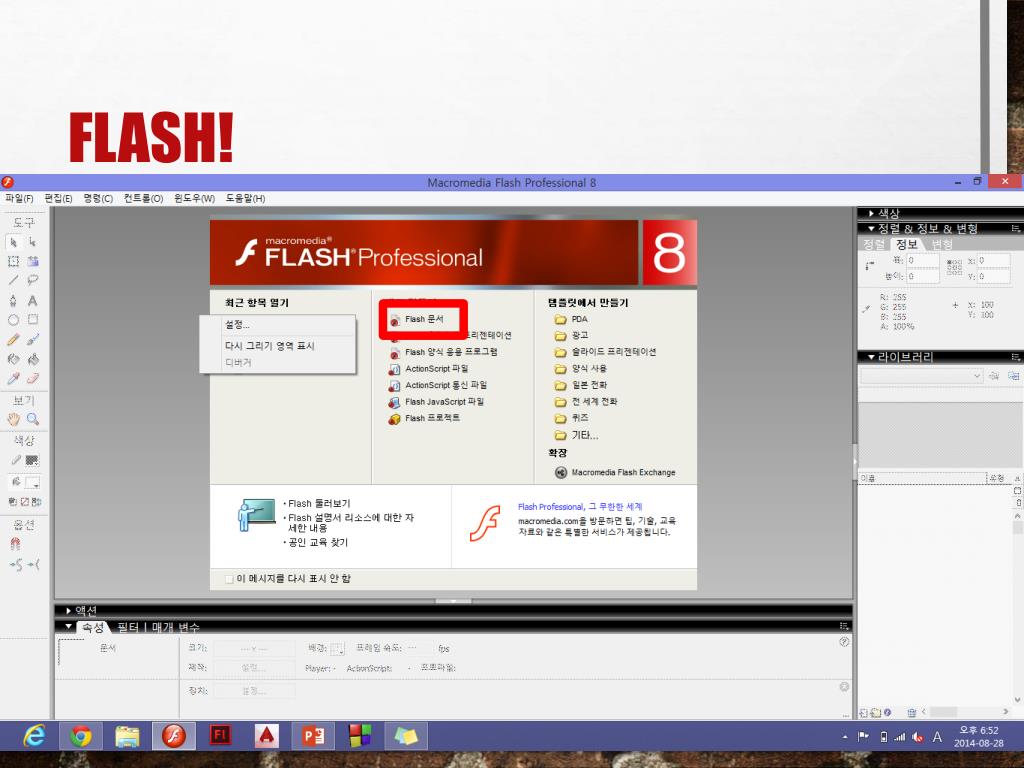Select the Brush tool
The width and height of the screenshot is (1024, 768).
pos(33,340)
